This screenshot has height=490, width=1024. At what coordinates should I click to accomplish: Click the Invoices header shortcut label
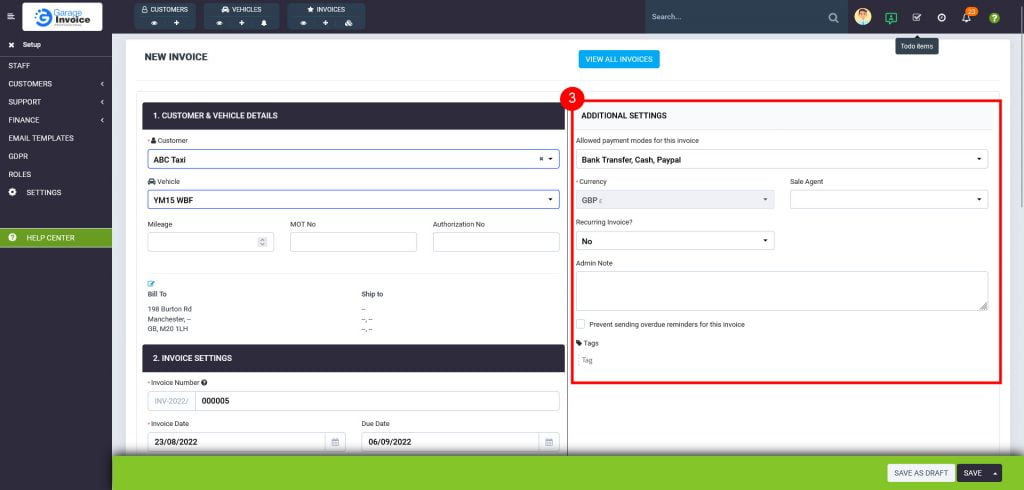326,10
